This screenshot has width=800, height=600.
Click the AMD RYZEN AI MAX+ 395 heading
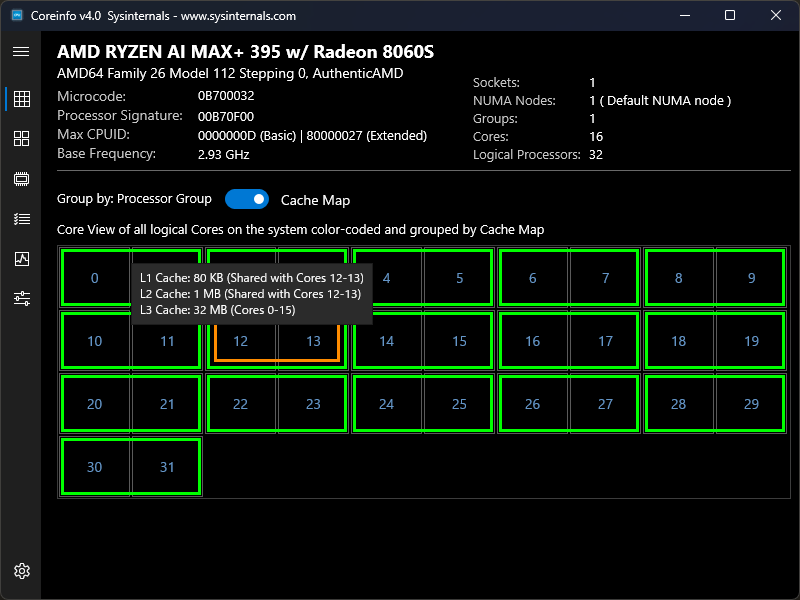pyautogui.click(x=245, y=52)
